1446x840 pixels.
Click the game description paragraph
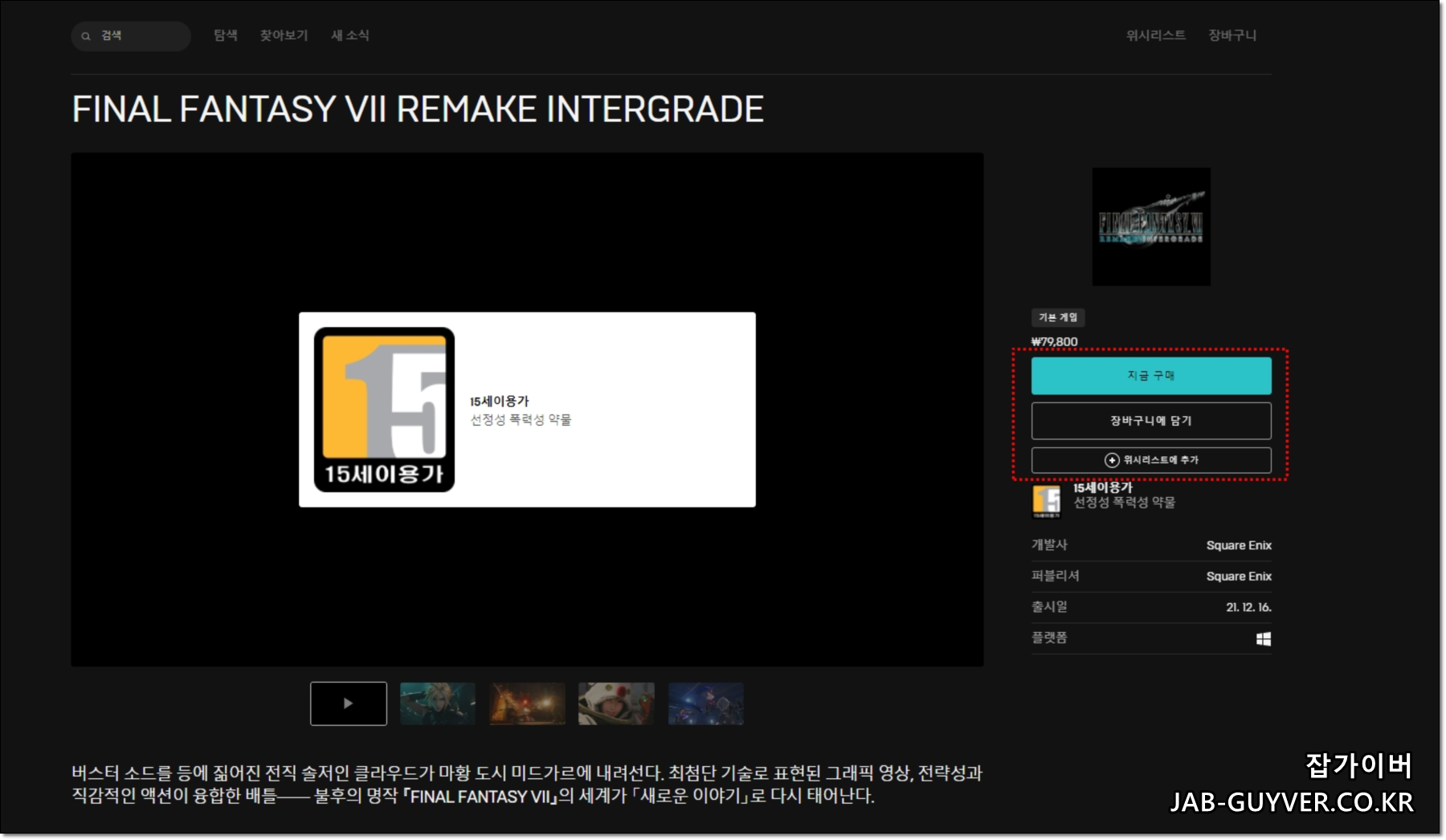[x=527, y=785]
